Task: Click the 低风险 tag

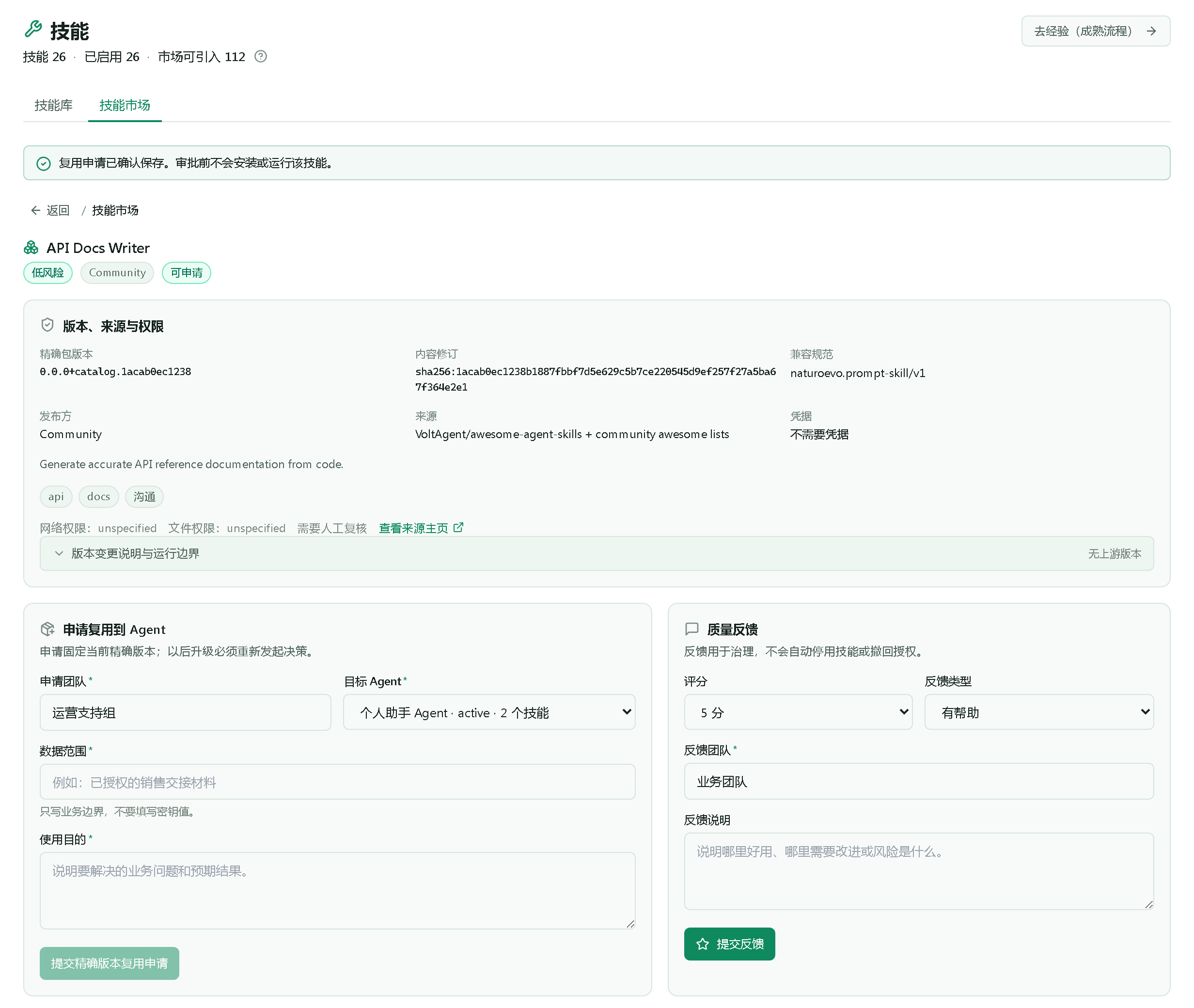Action: click(x=48, y=272)
